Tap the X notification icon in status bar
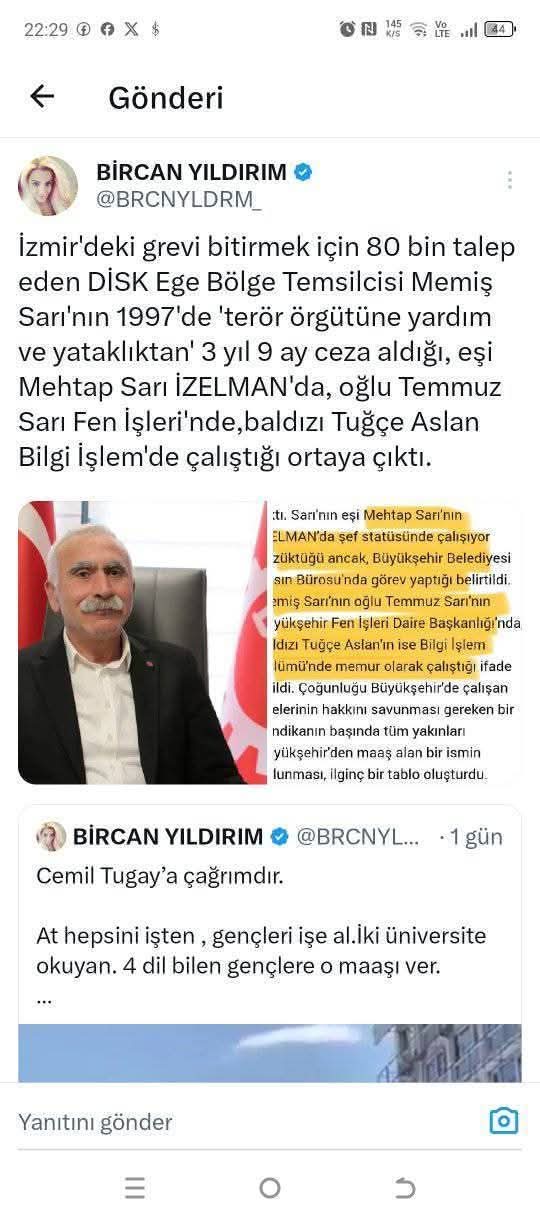 131,30
